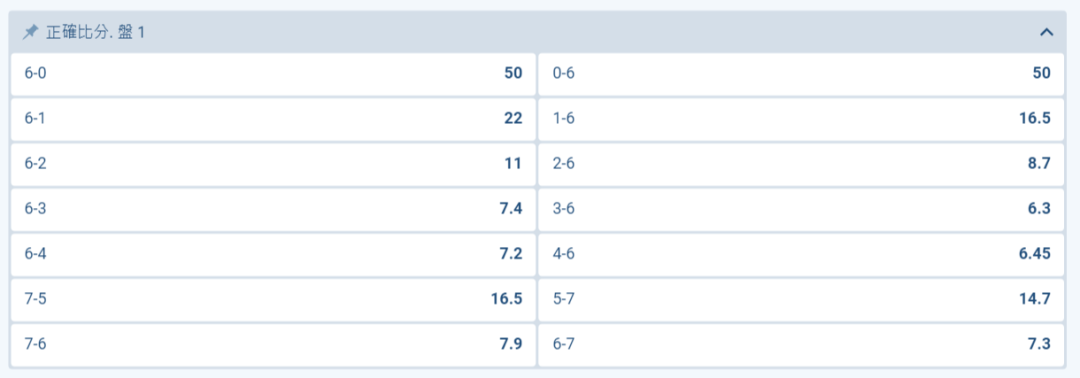This screenshot has height=378, width=1080.
Task: Click the 7.9 odds value
Action: pyautogui.click(x=511, y=344)
